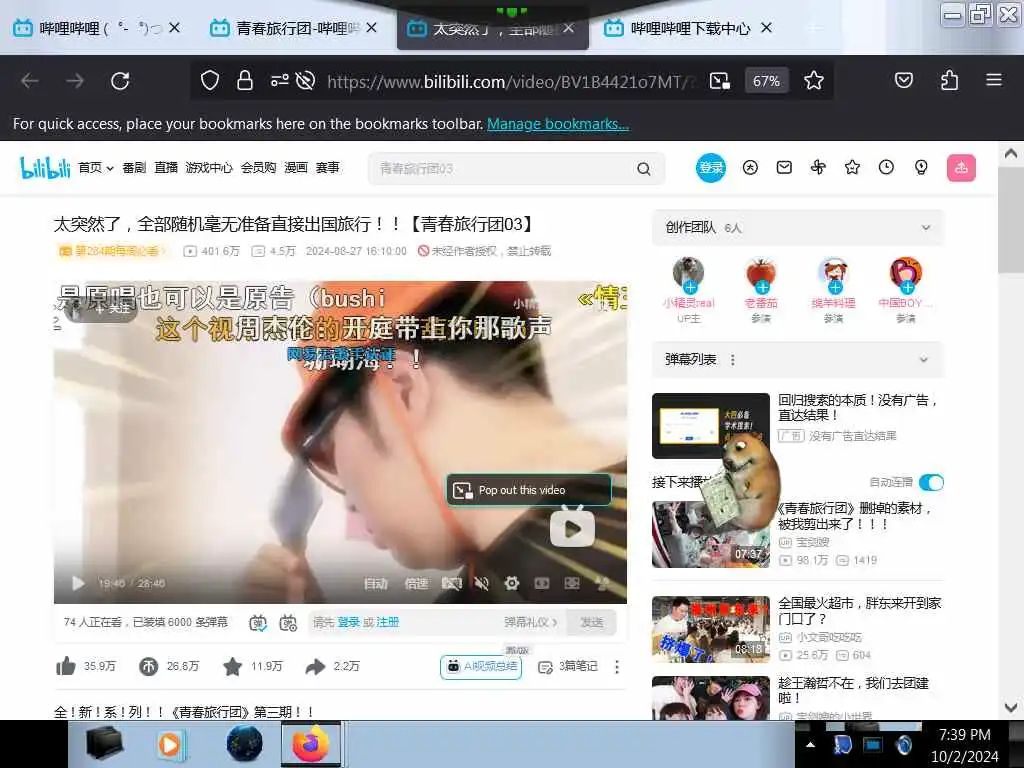Open 弹幕列表 three-dot options
Viewport: 1024px width, 768px height.
coord(733,360)
